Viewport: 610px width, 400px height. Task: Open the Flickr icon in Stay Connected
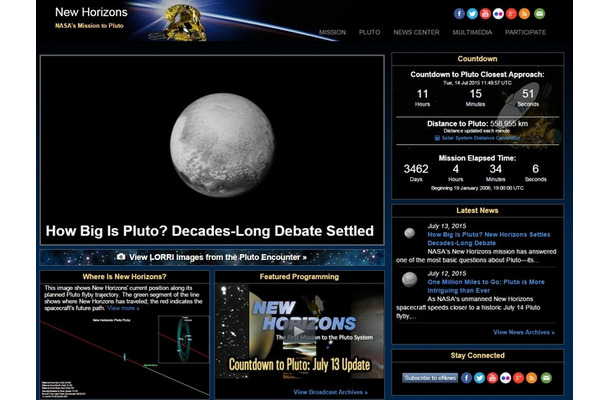pyautogui.click(x=505, y=378)
